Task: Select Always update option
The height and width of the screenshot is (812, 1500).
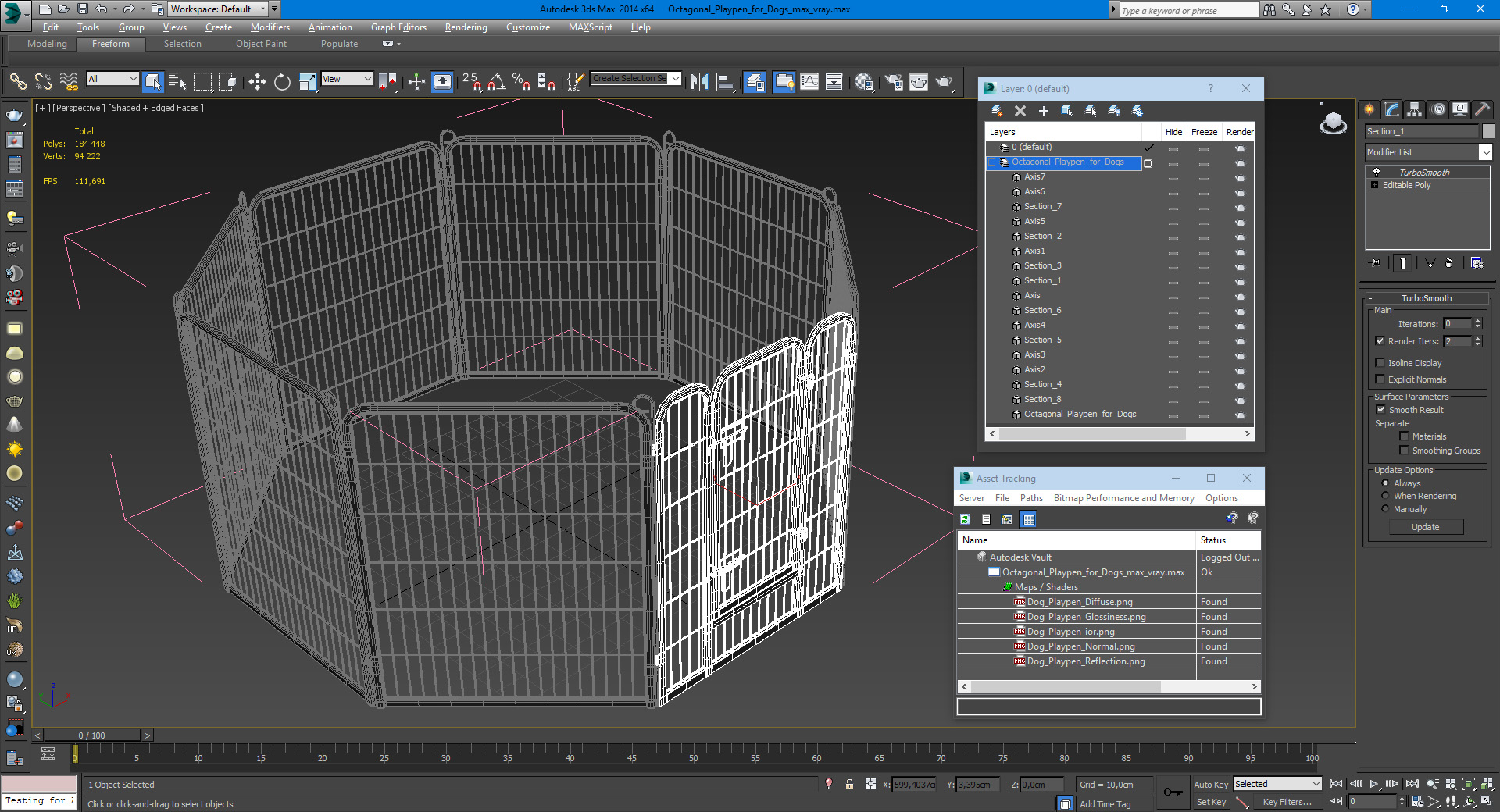Action: click(1385, 483)
